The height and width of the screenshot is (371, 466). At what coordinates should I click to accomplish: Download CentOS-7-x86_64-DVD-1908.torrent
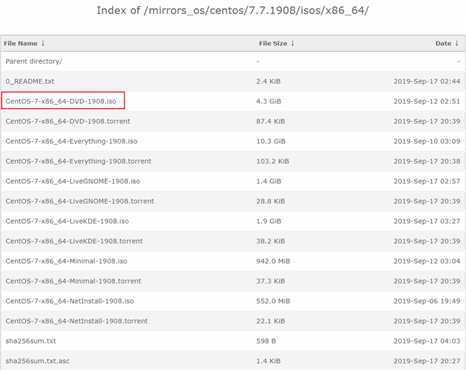click(x=68, y=121)
